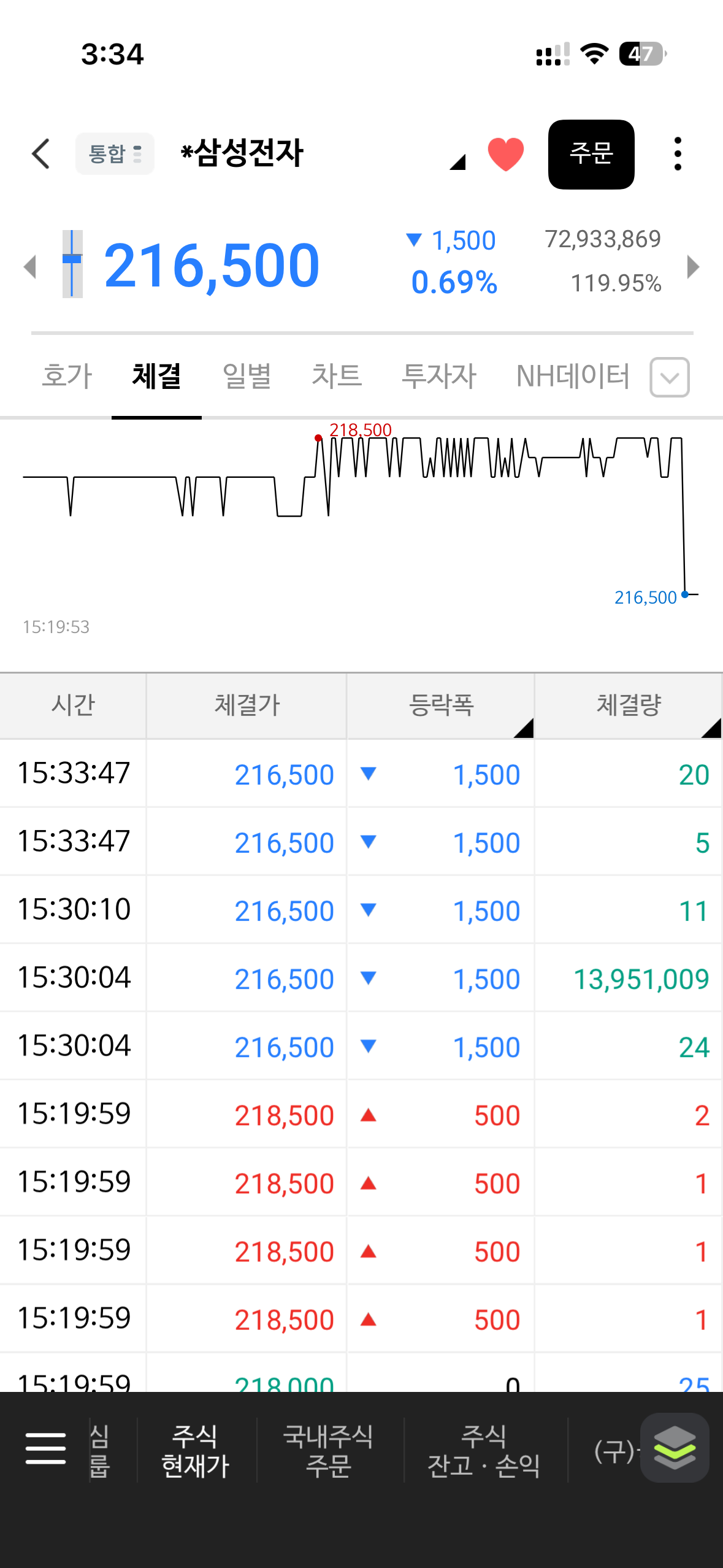Switch to the 차트 tab
The image size is (723, 1568).
337,376
